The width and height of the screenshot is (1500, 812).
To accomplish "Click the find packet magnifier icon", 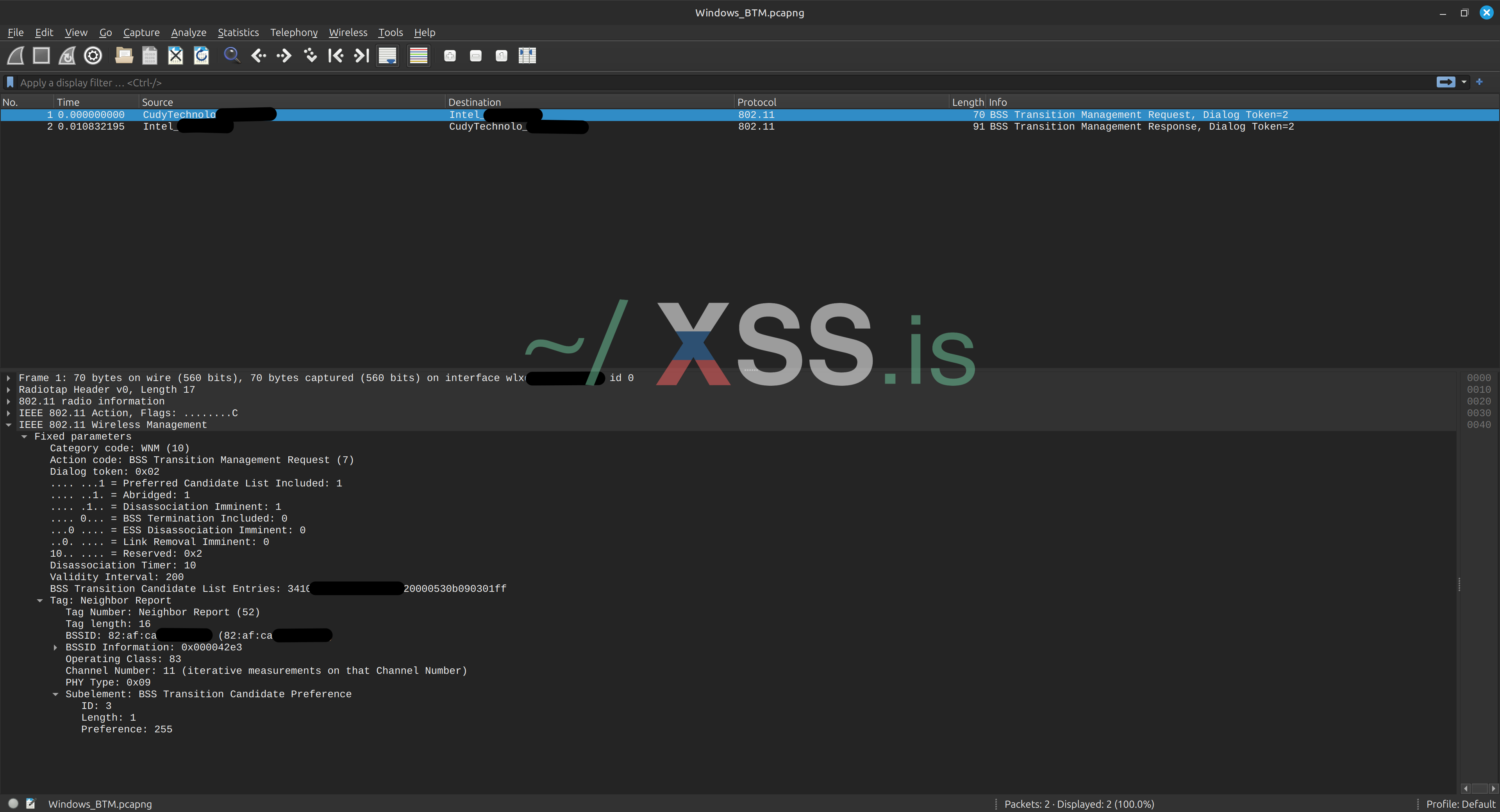I will point(232,56).
